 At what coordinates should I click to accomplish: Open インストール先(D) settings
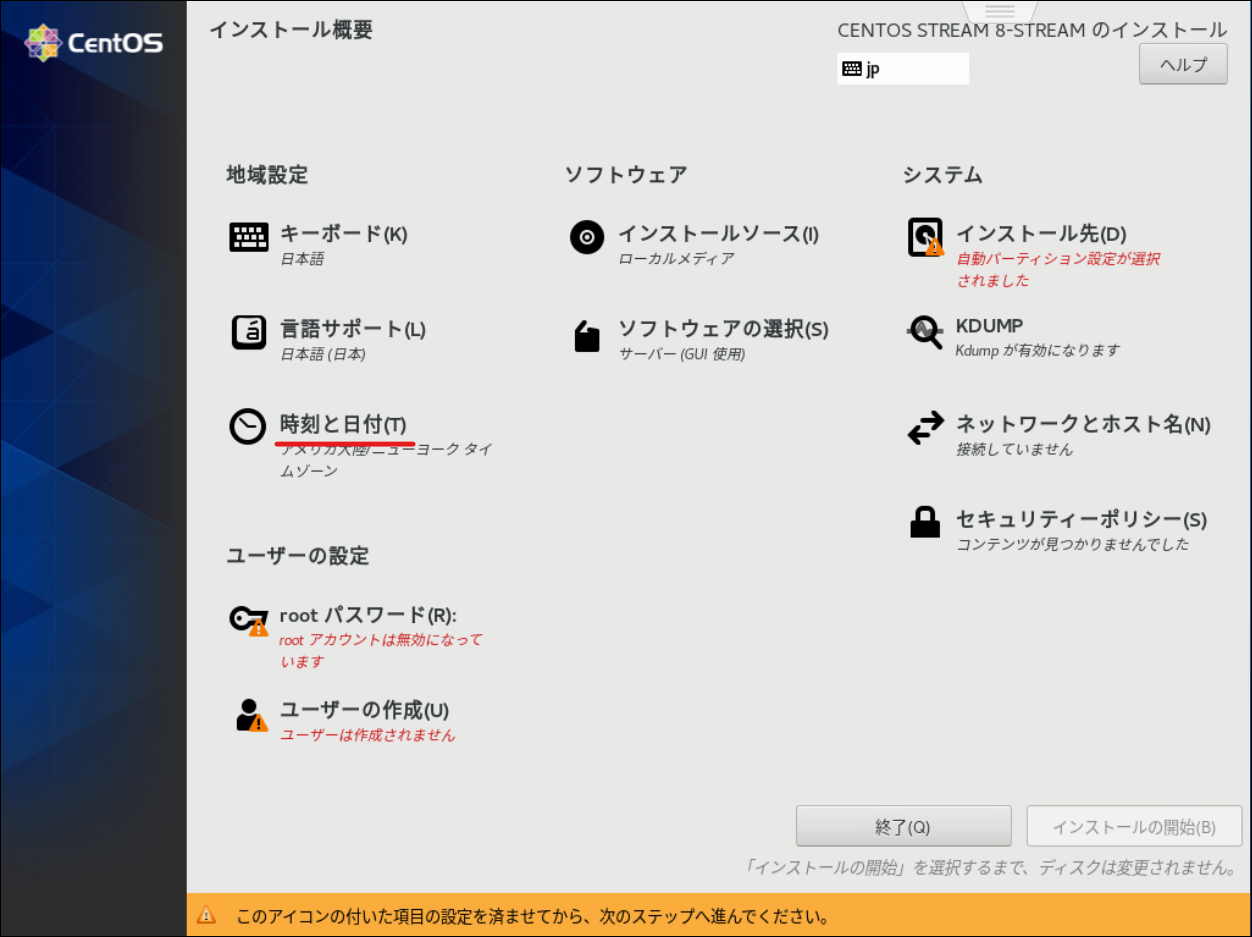[1041, 234]
